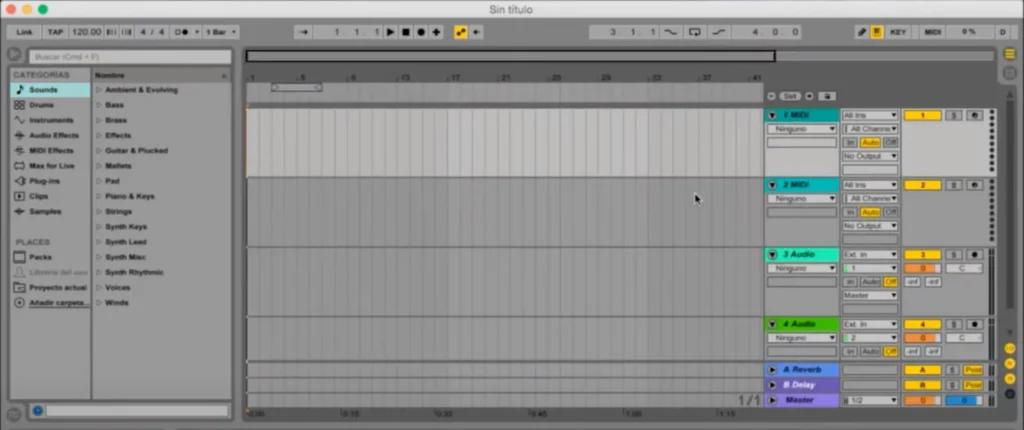The width and height of the screenshot is (1024, 430).
Task: Solo the 3 Audio track
Action: pyautogui.click(x=953, y=255)
